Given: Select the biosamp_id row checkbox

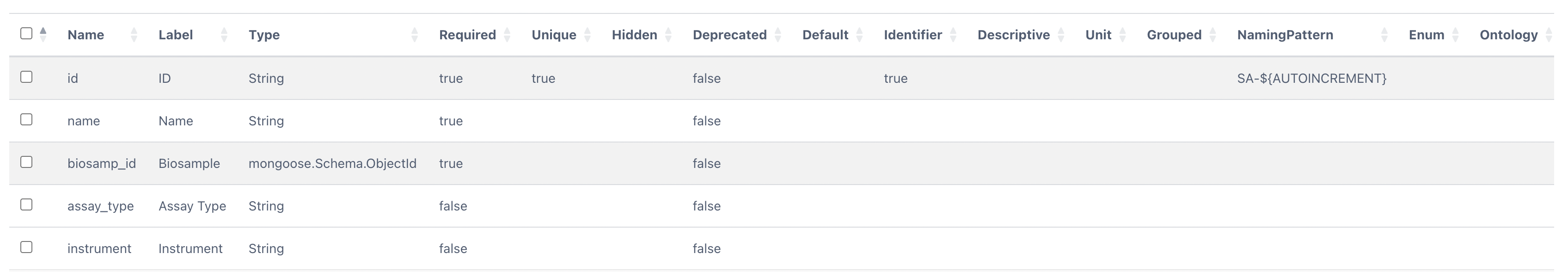Looking at the screenshot, I should coord(26,162).
